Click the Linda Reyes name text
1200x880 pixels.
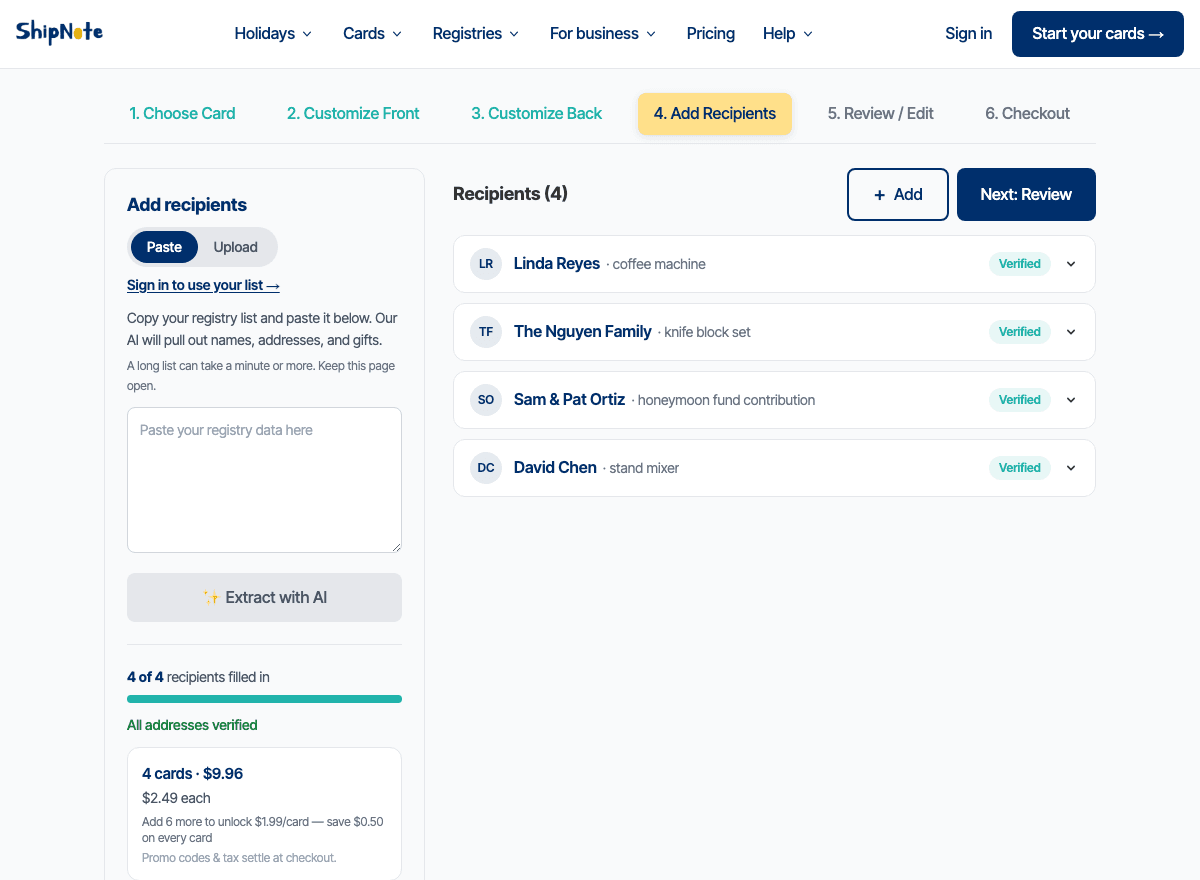pyautogui.click(x=557, y=264)
